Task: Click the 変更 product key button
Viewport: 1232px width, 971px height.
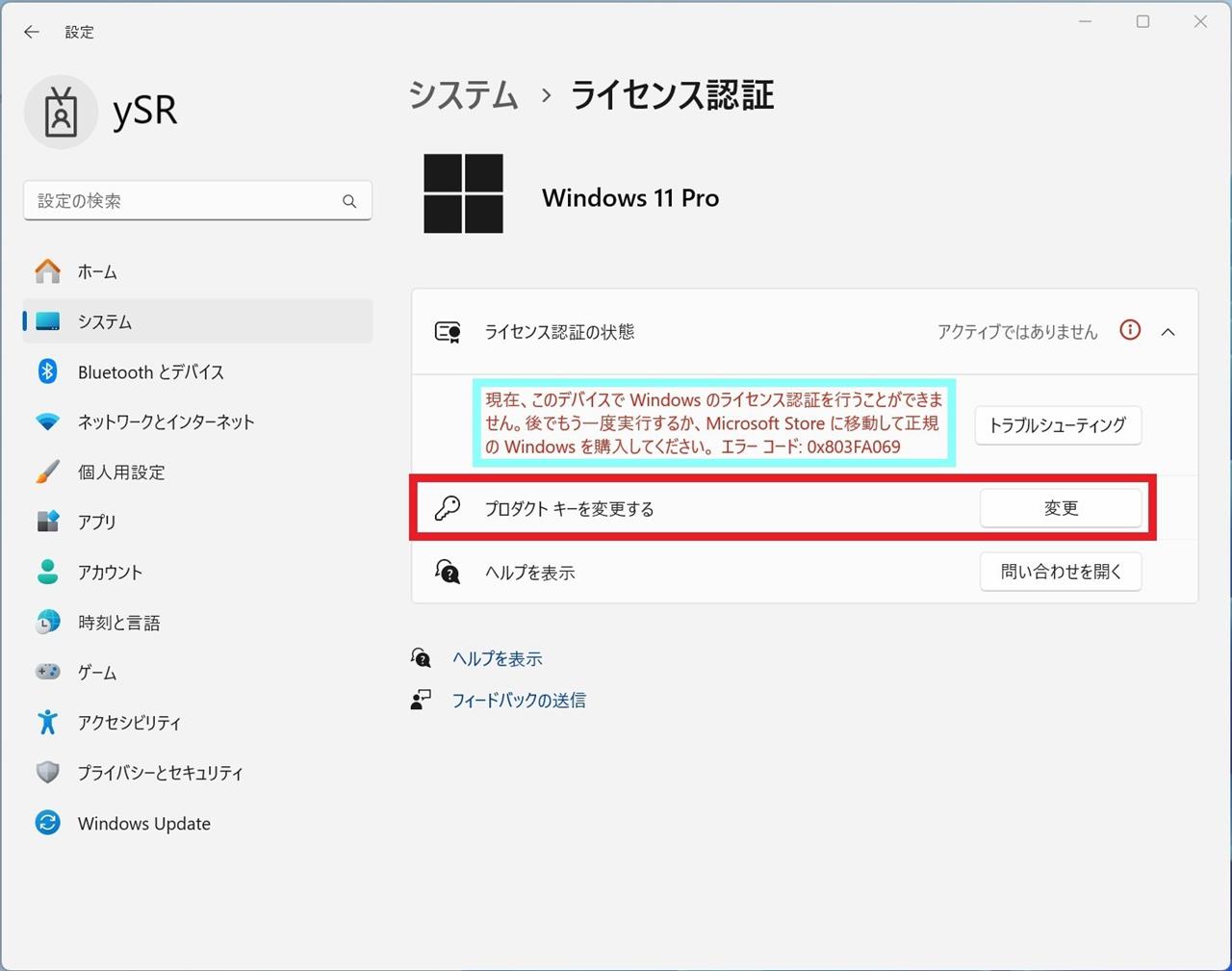Action: click(1061, 508)
